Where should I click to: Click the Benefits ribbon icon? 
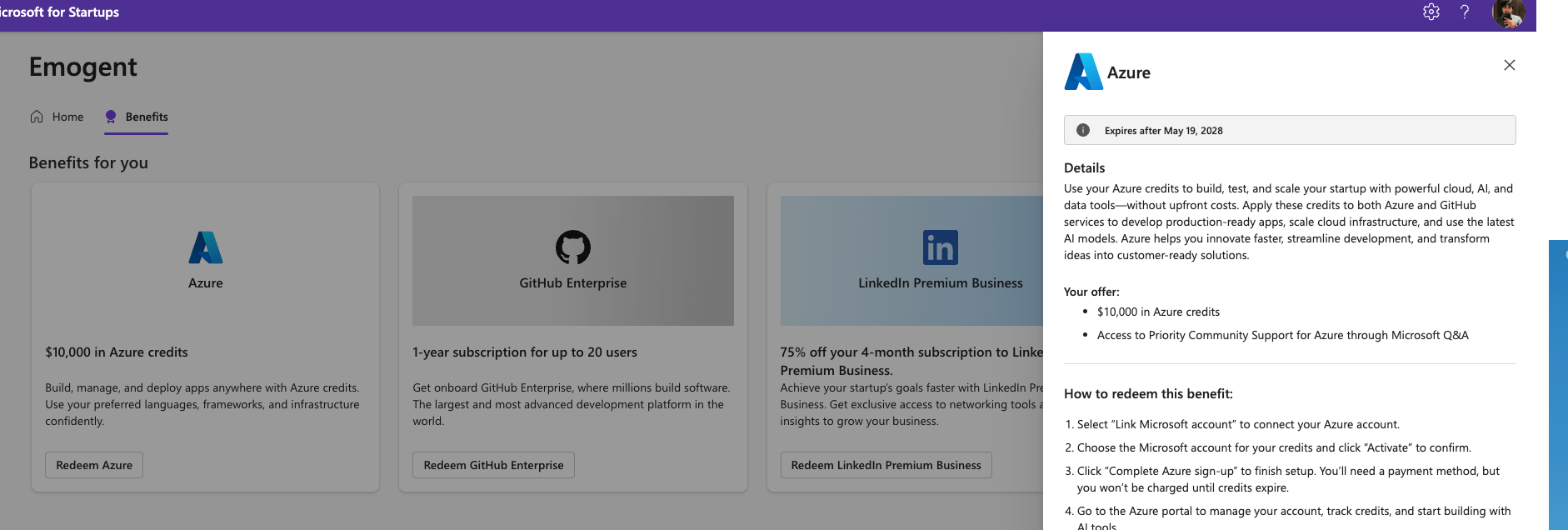[x=111, y=117]
